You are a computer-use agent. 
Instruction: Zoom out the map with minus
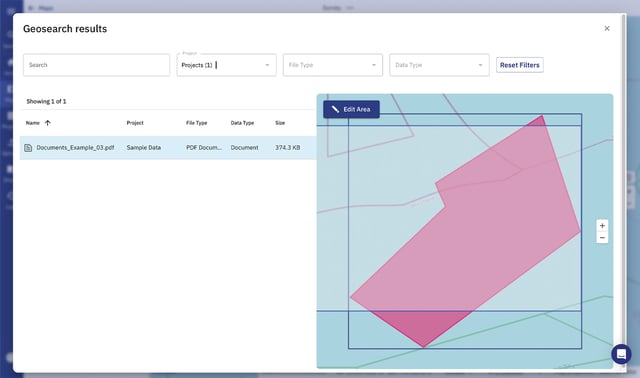(602, 238)
